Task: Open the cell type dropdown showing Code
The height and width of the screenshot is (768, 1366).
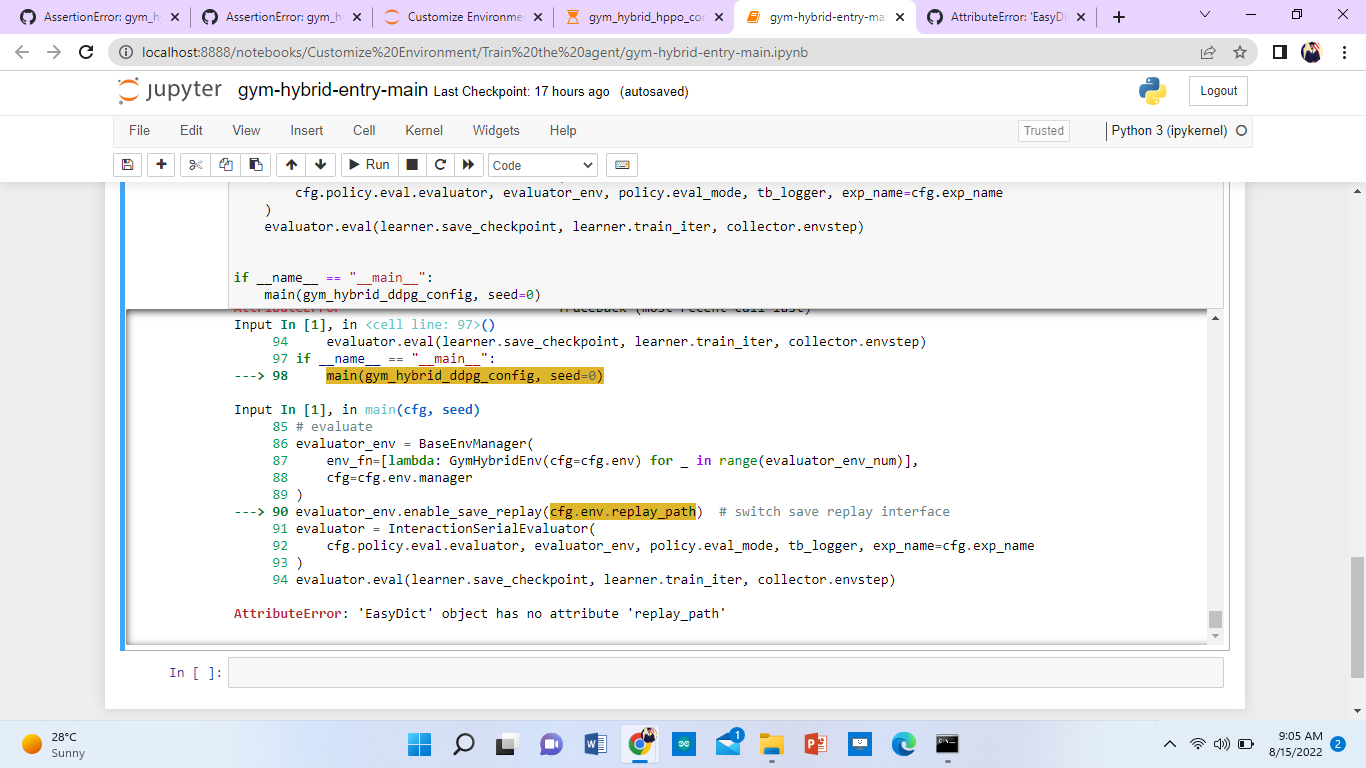Action: [x=542, y=164]
